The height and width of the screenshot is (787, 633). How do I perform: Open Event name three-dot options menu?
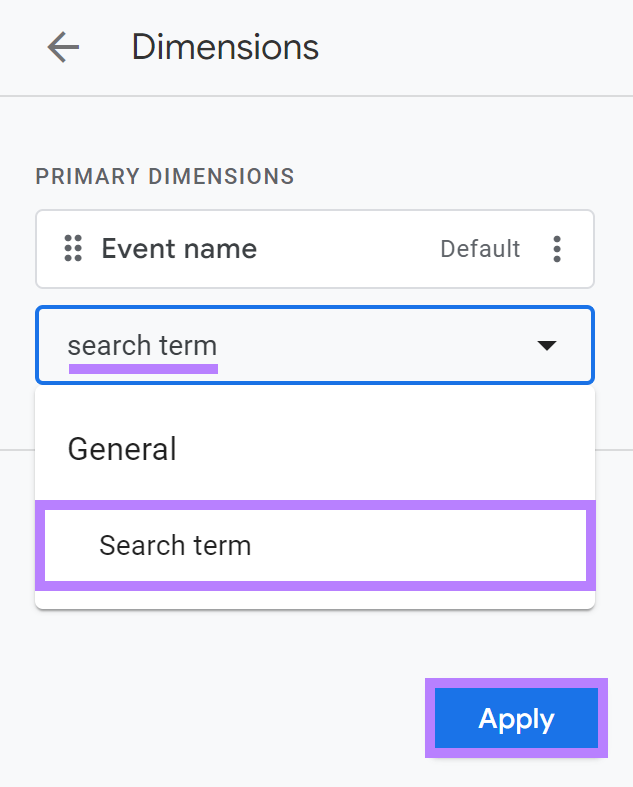557,248
